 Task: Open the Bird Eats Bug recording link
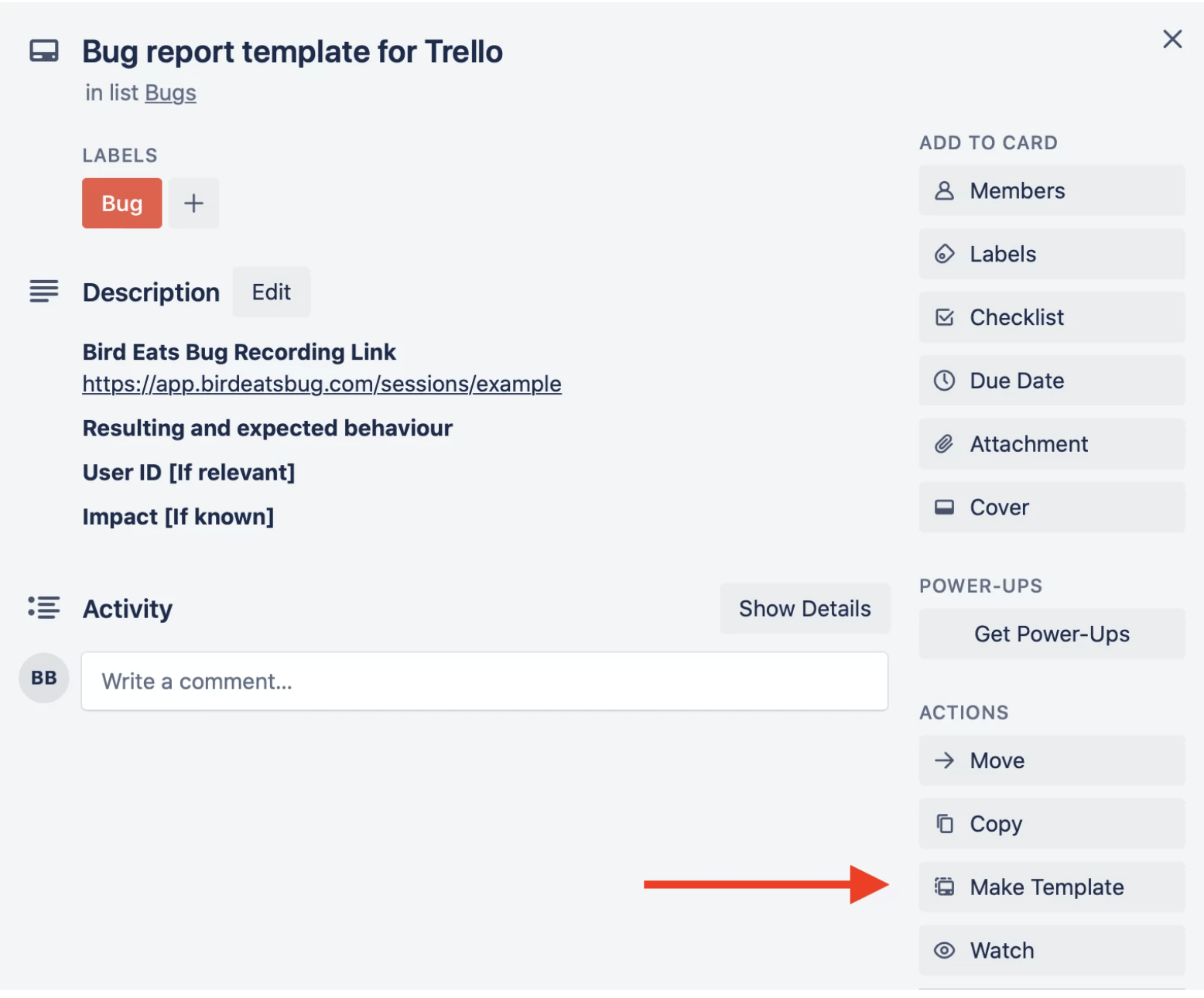coord(321,384)
